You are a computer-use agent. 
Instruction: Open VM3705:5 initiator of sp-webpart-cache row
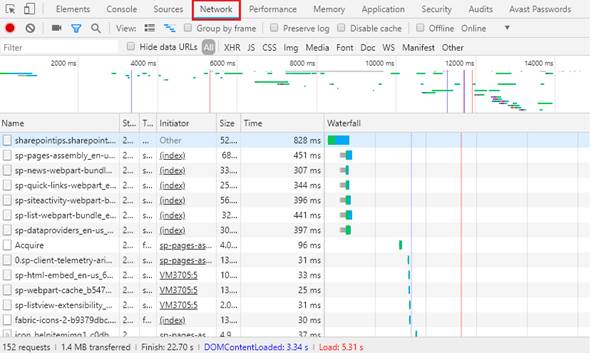pos(178,290)
